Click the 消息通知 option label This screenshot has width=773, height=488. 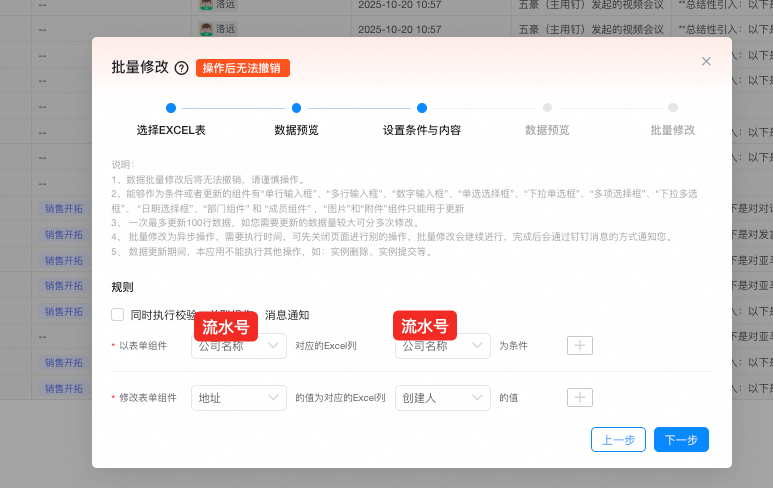coord(287,314)
